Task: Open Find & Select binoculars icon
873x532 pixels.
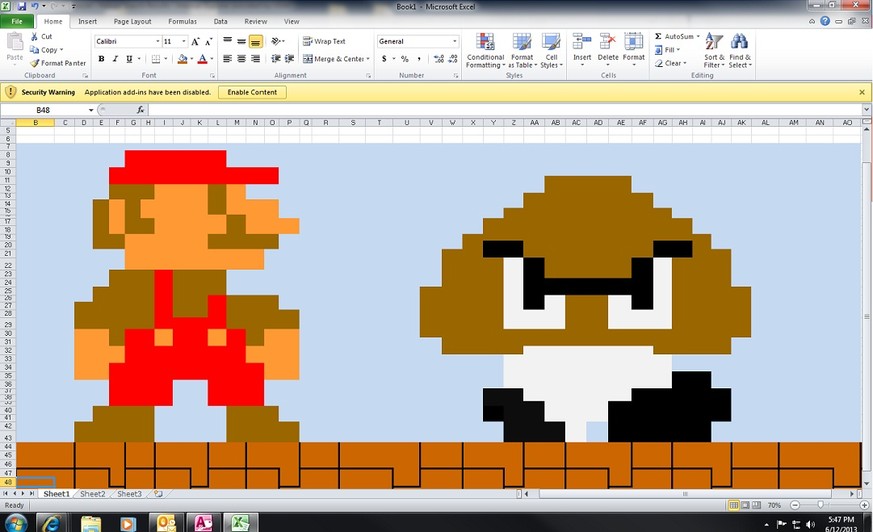Action: (739, 42)
